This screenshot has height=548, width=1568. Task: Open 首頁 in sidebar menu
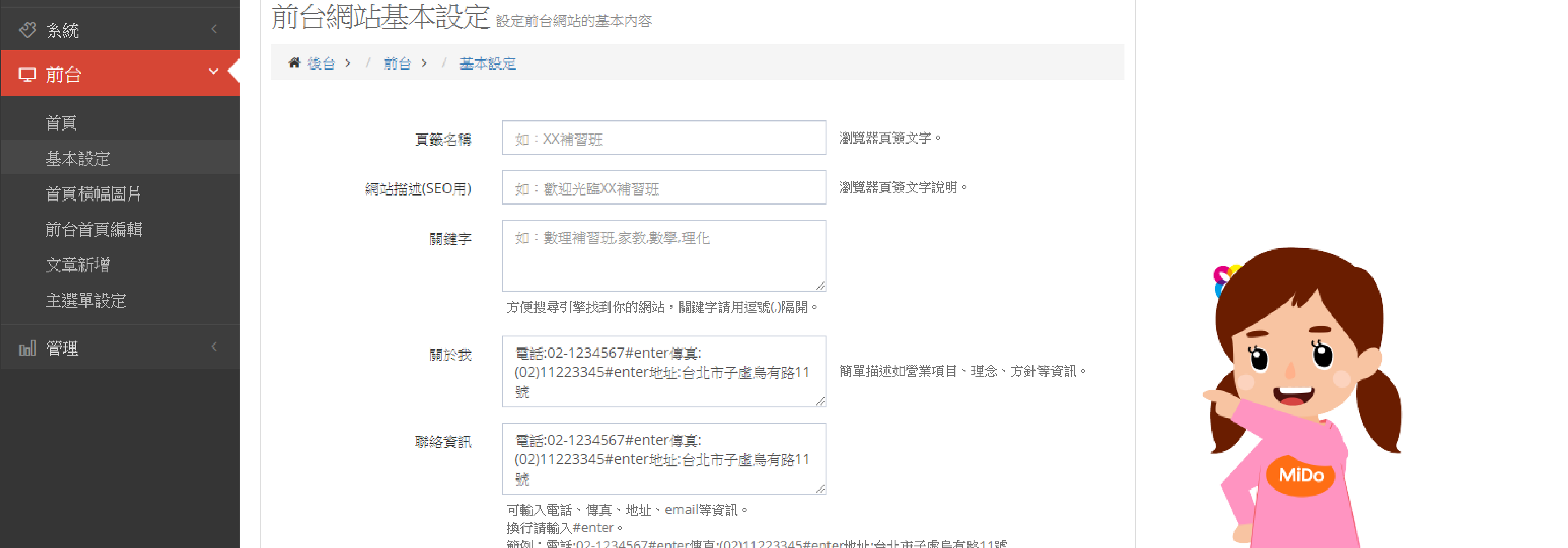[61, 123]
